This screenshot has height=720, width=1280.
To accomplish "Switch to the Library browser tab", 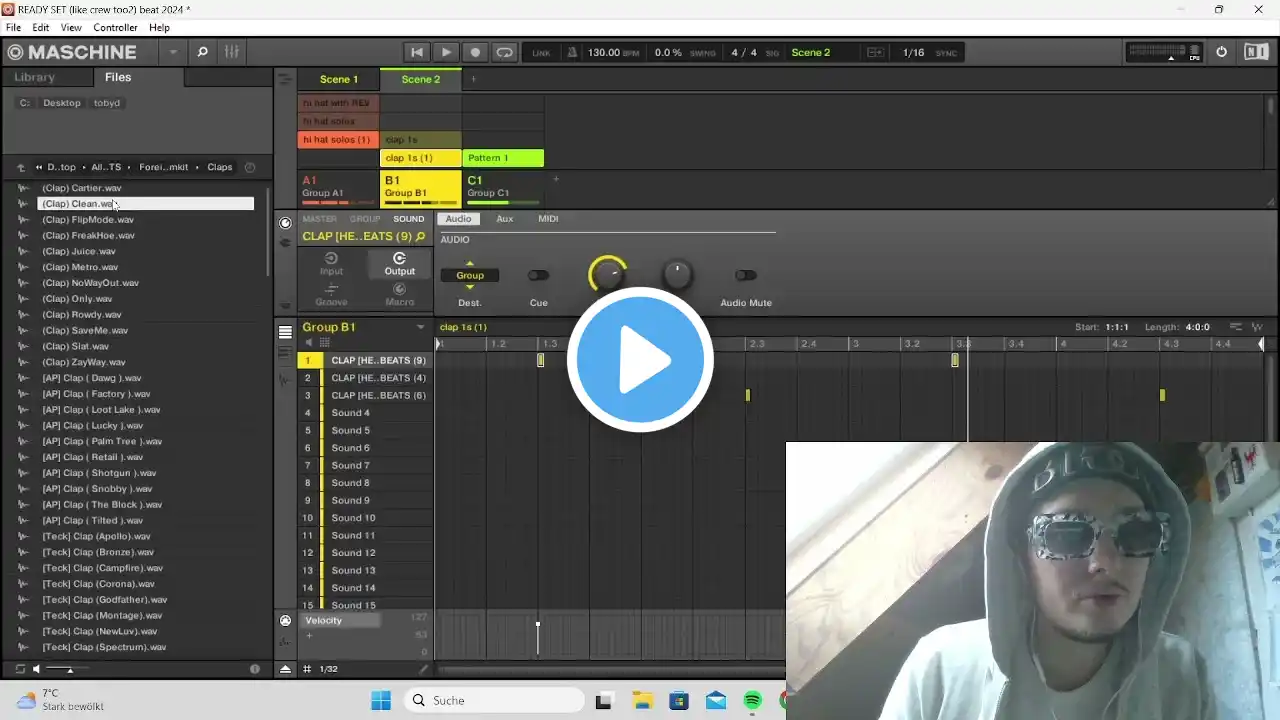I will (x=35, y=77).
